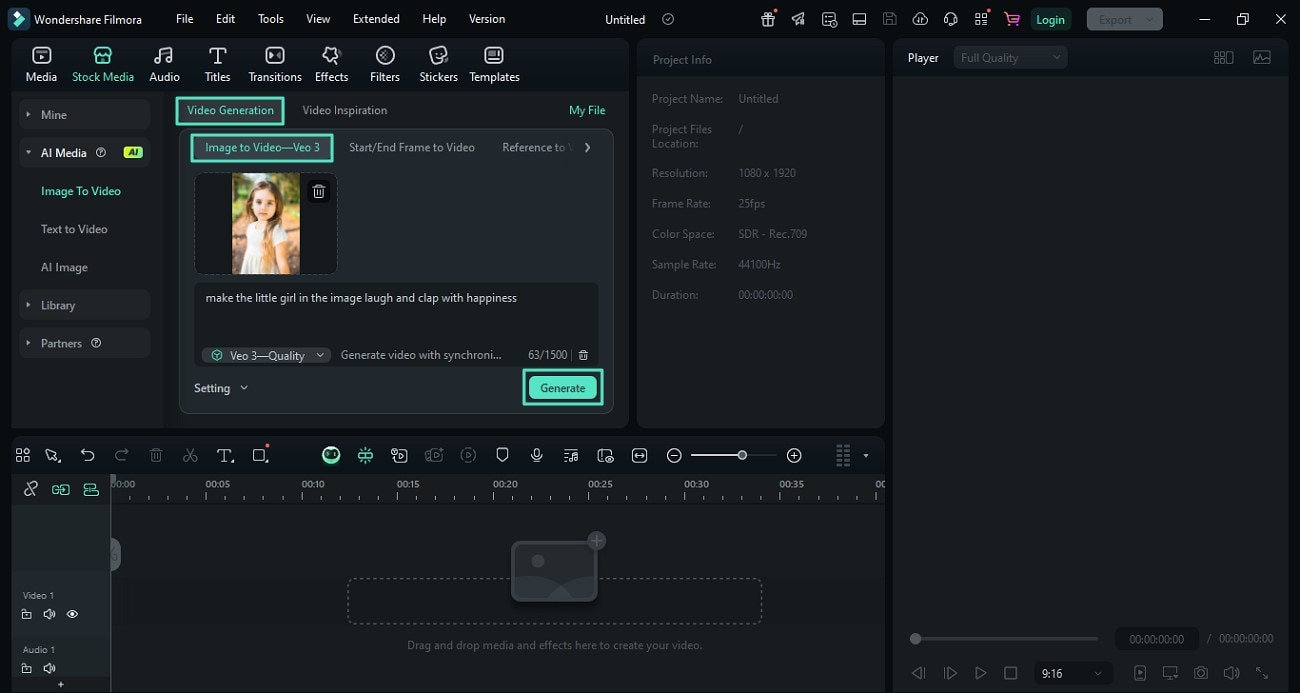Screen dimensions: 1300x693
Task: Click the Export button
Action: pyautogui.click(x=1125, y=19)
